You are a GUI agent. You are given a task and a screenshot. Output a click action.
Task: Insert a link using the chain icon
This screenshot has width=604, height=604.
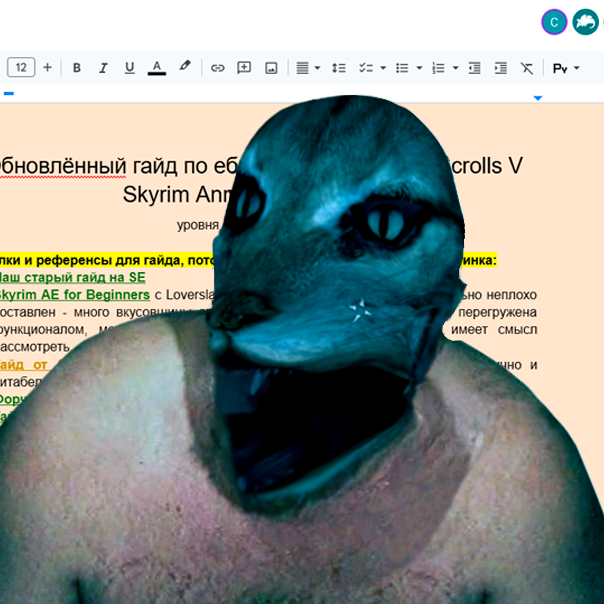pyautogui.click(x=218, y=68)
